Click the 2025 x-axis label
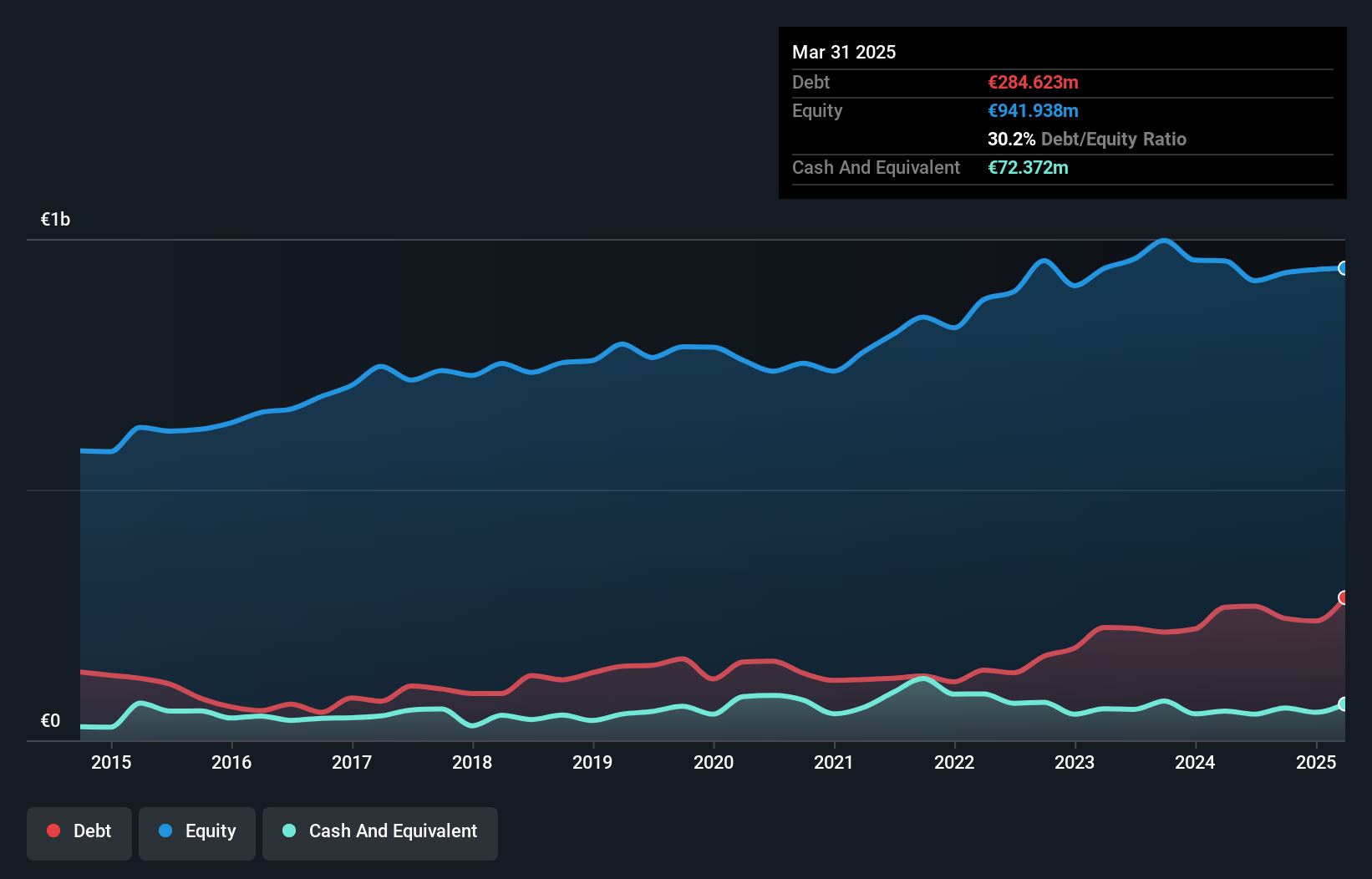Screen dimensions: 1372x879 [1316, 762]
